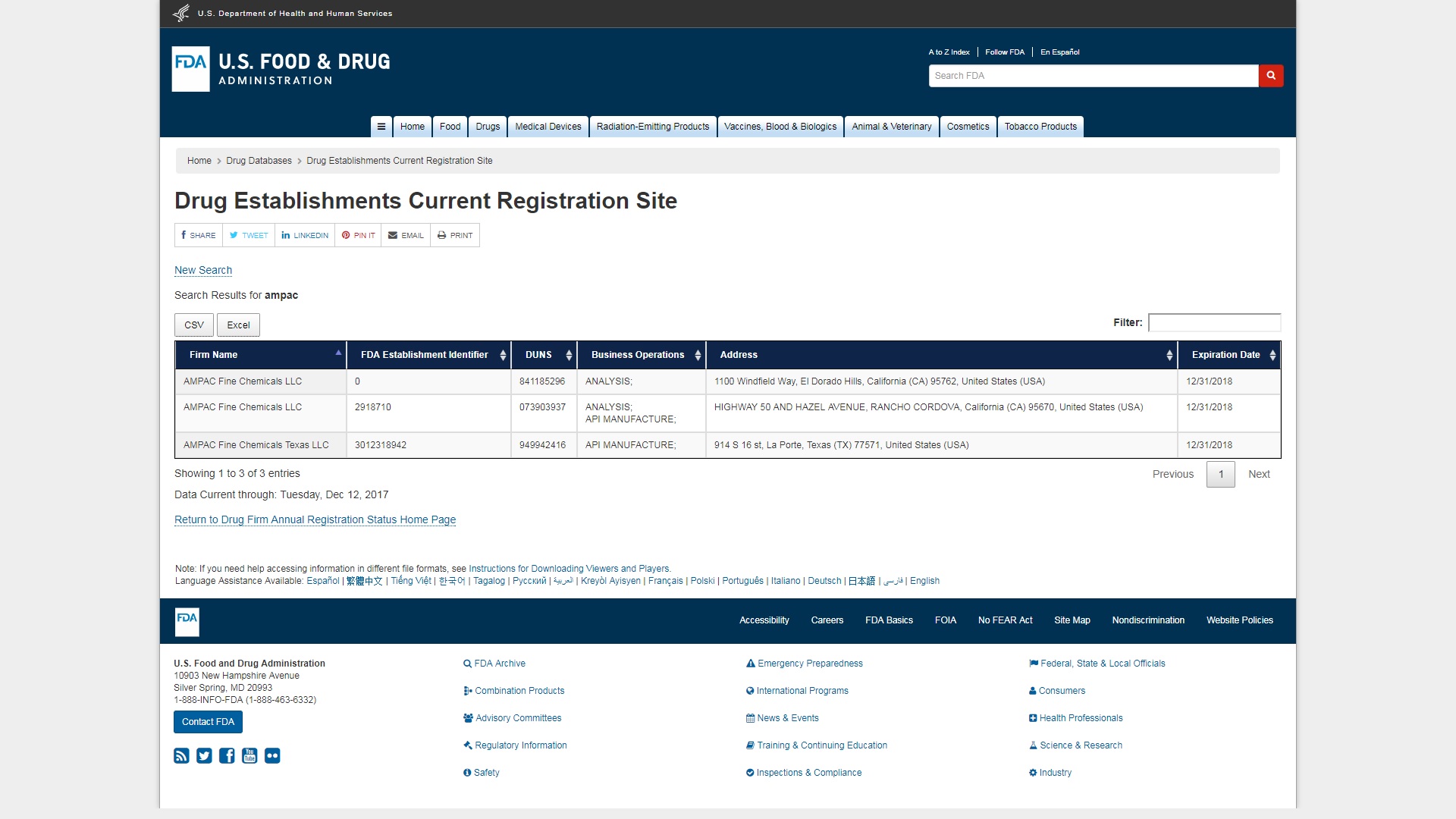Open the Flickr icon in the footer
This screenshot has width=1456, height=819.
point(272,755)
